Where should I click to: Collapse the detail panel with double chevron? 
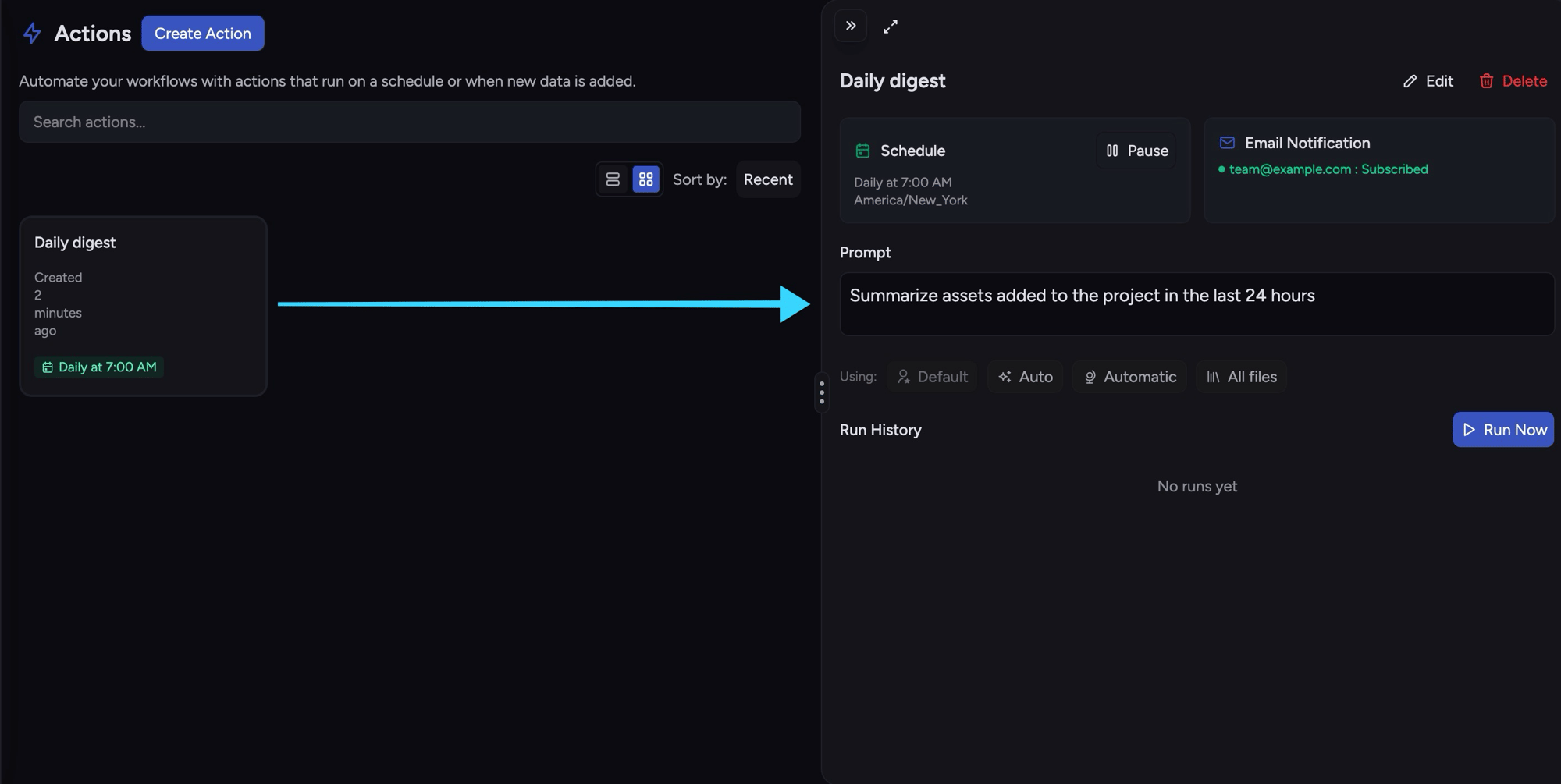[851, 26]
